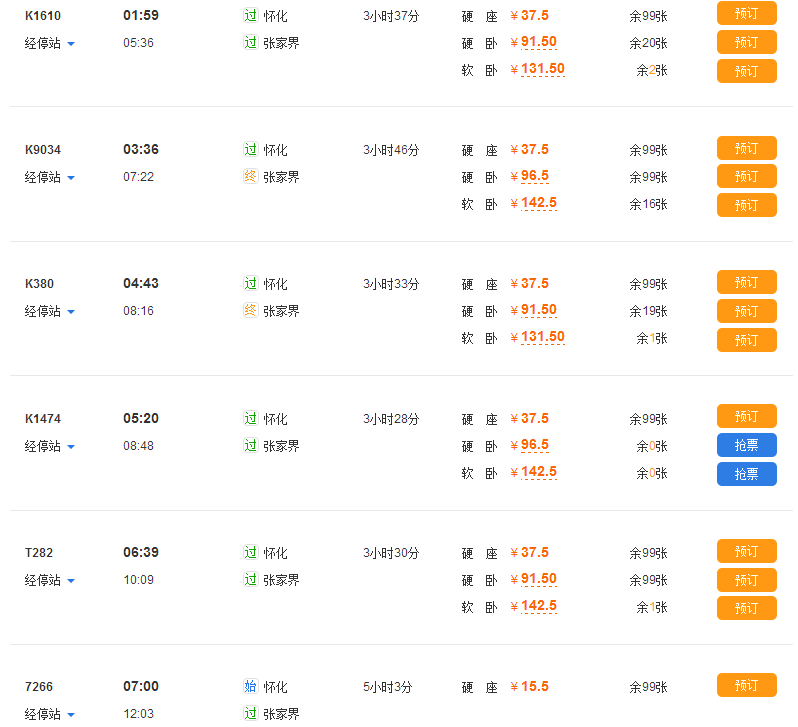Reserve T282 soft sleeper with 预订

[746, 608]
